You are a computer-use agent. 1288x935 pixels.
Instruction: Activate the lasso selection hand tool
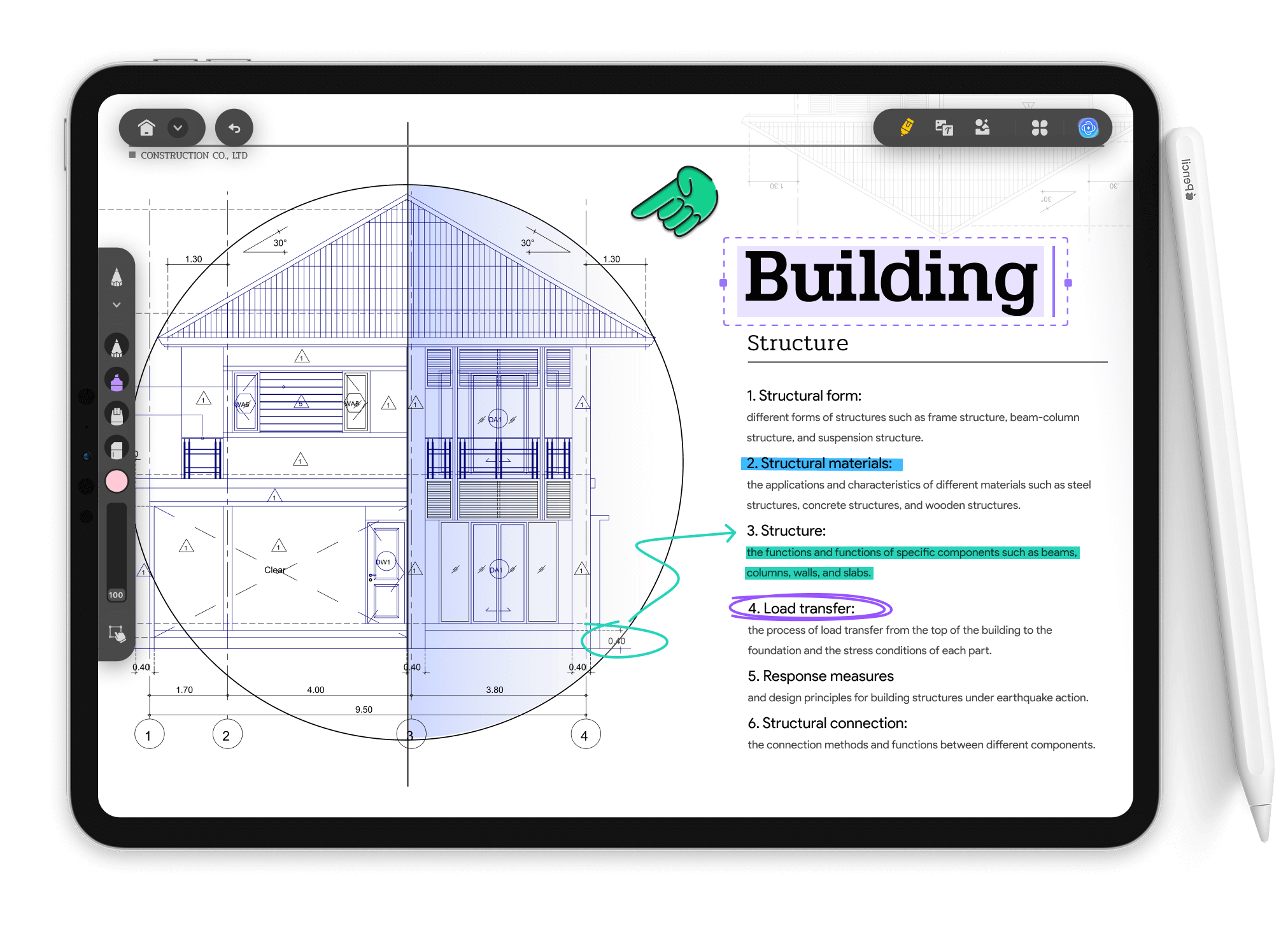coord(117,633)
